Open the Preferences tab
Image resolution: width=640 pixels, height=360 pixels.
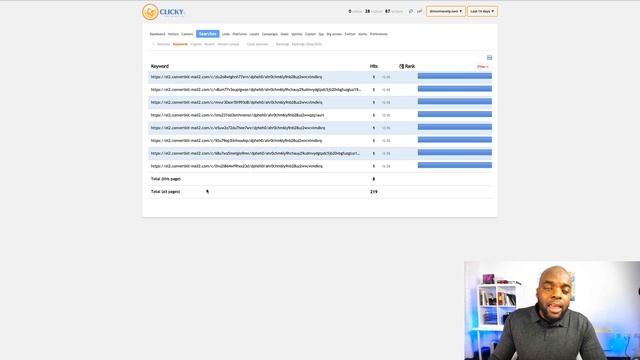click(x=379, y=34)
